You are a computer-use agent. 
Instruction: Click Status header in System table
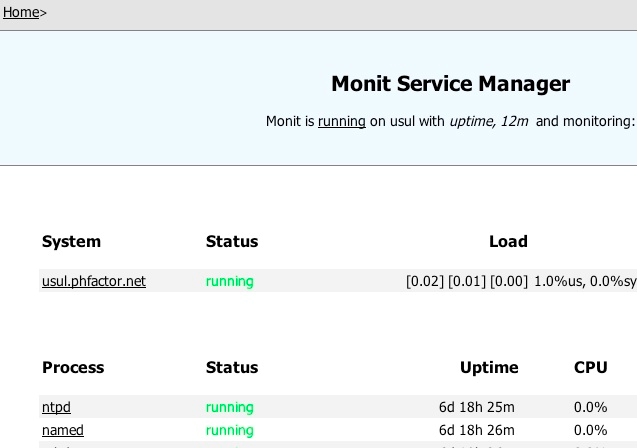point(232,242)
